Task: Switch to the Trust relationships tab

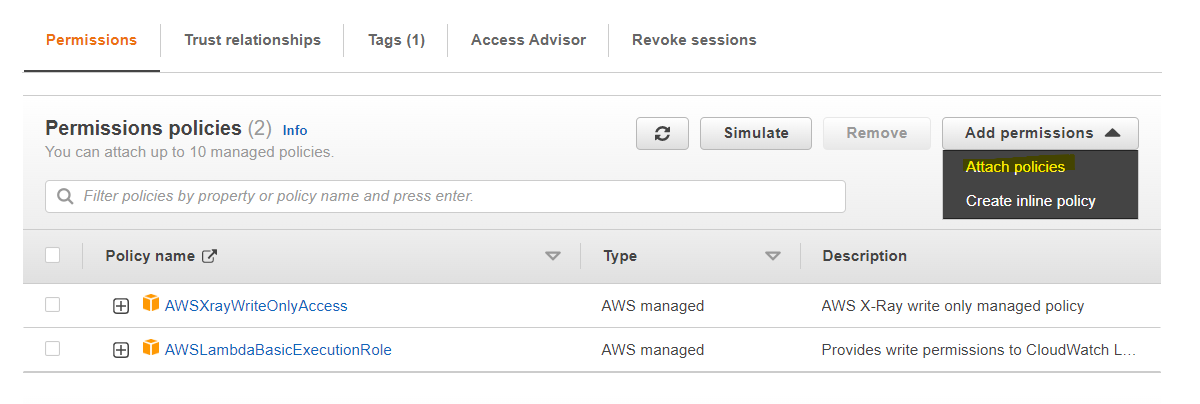Action: [252, 40]
